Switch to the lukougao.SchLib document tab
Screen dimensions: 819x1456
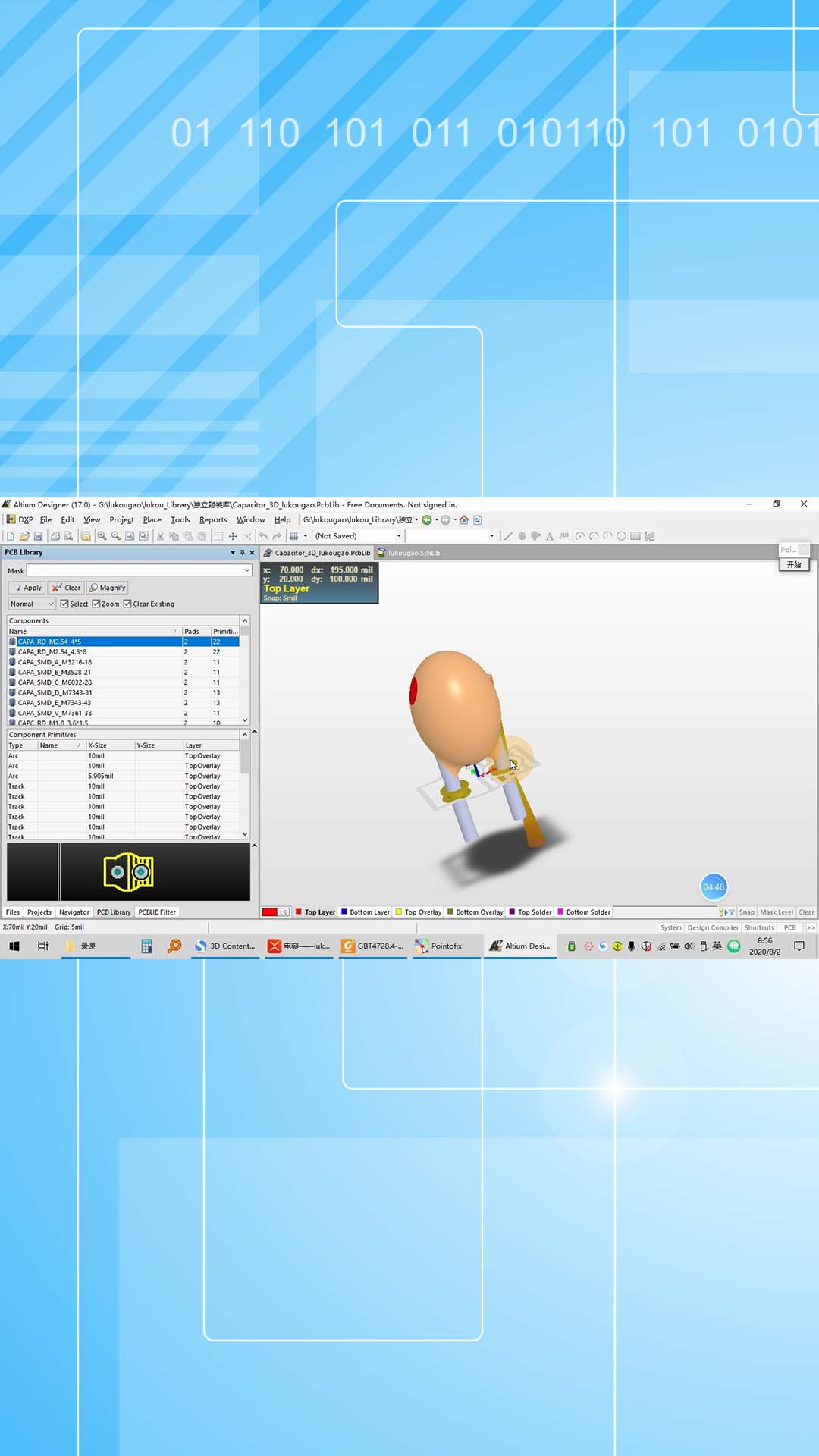coord(409,553)
